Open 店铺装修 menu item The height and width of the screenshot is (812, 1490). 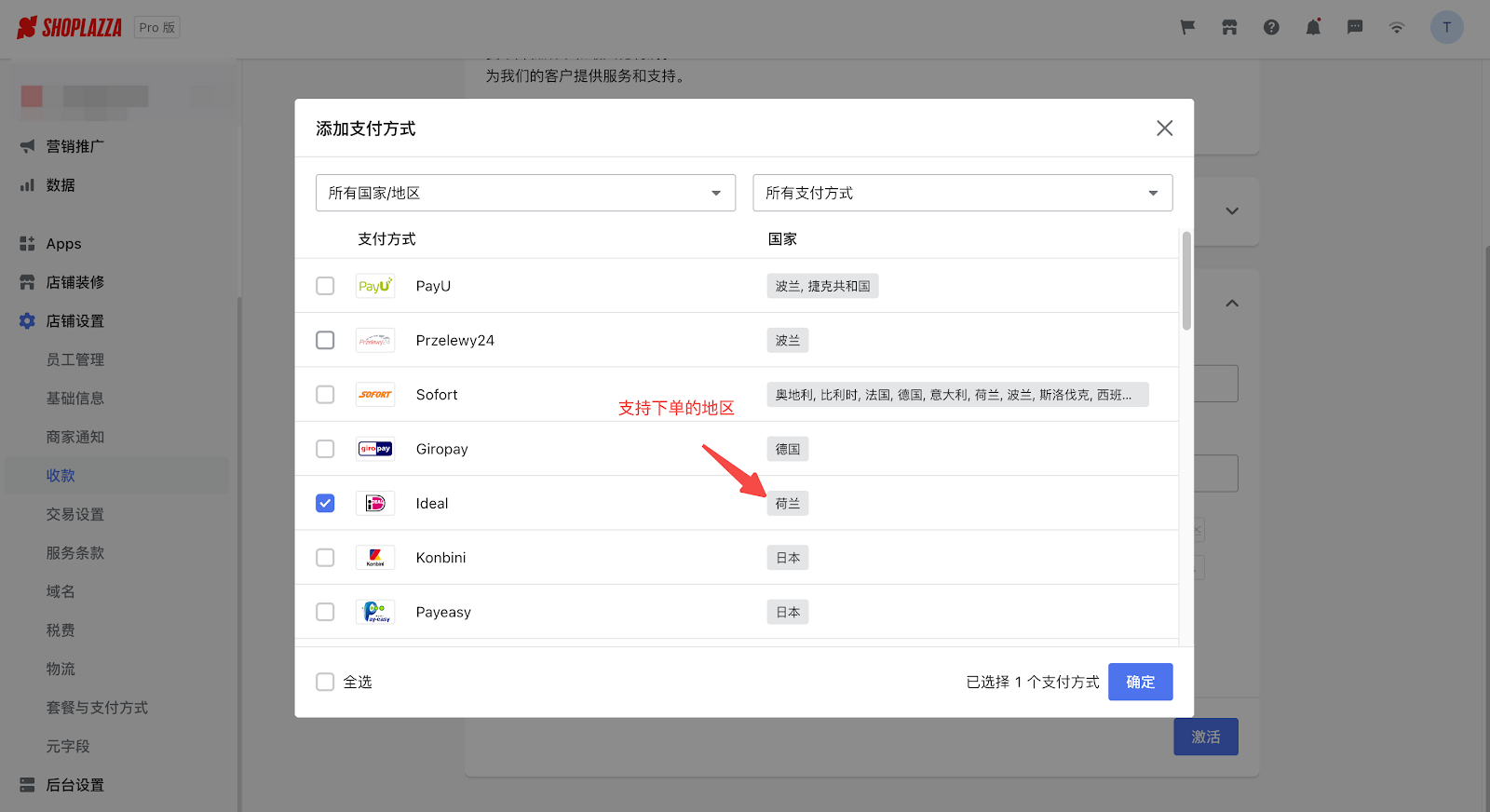75,282
